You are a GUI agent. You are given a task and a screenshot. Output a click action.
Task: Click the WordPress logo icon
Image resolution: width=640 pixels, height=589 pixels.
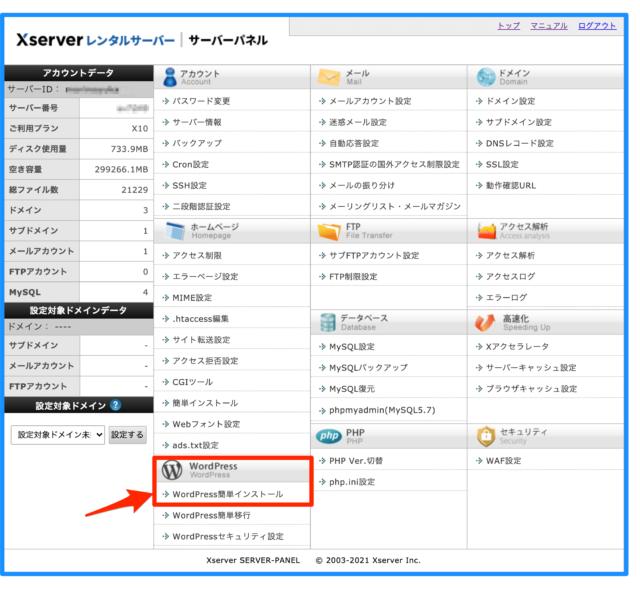click(x=172, y=470)
